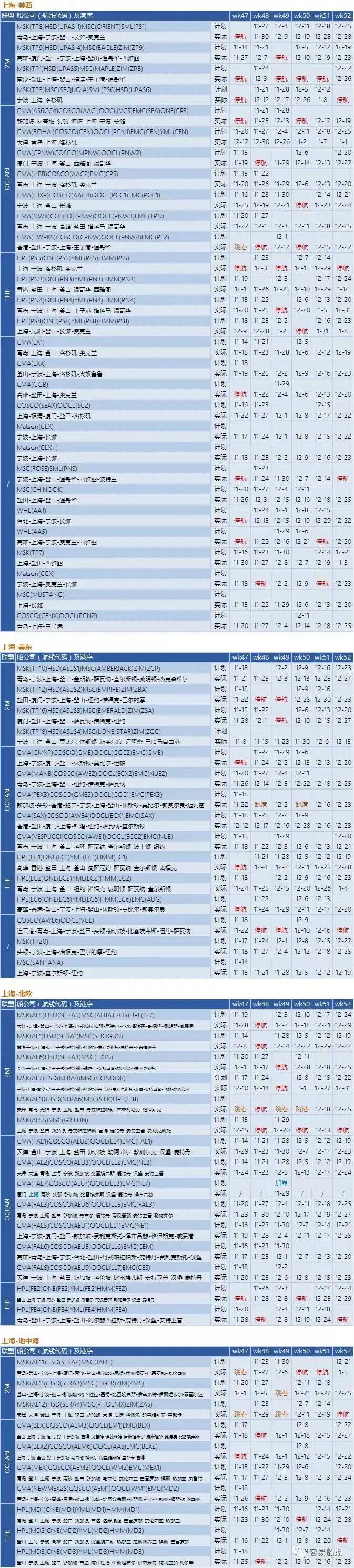Click row HPL(MD3)ONE(MD3)YML(MD3)HMM(MD3)

(x=113, y=1551)
